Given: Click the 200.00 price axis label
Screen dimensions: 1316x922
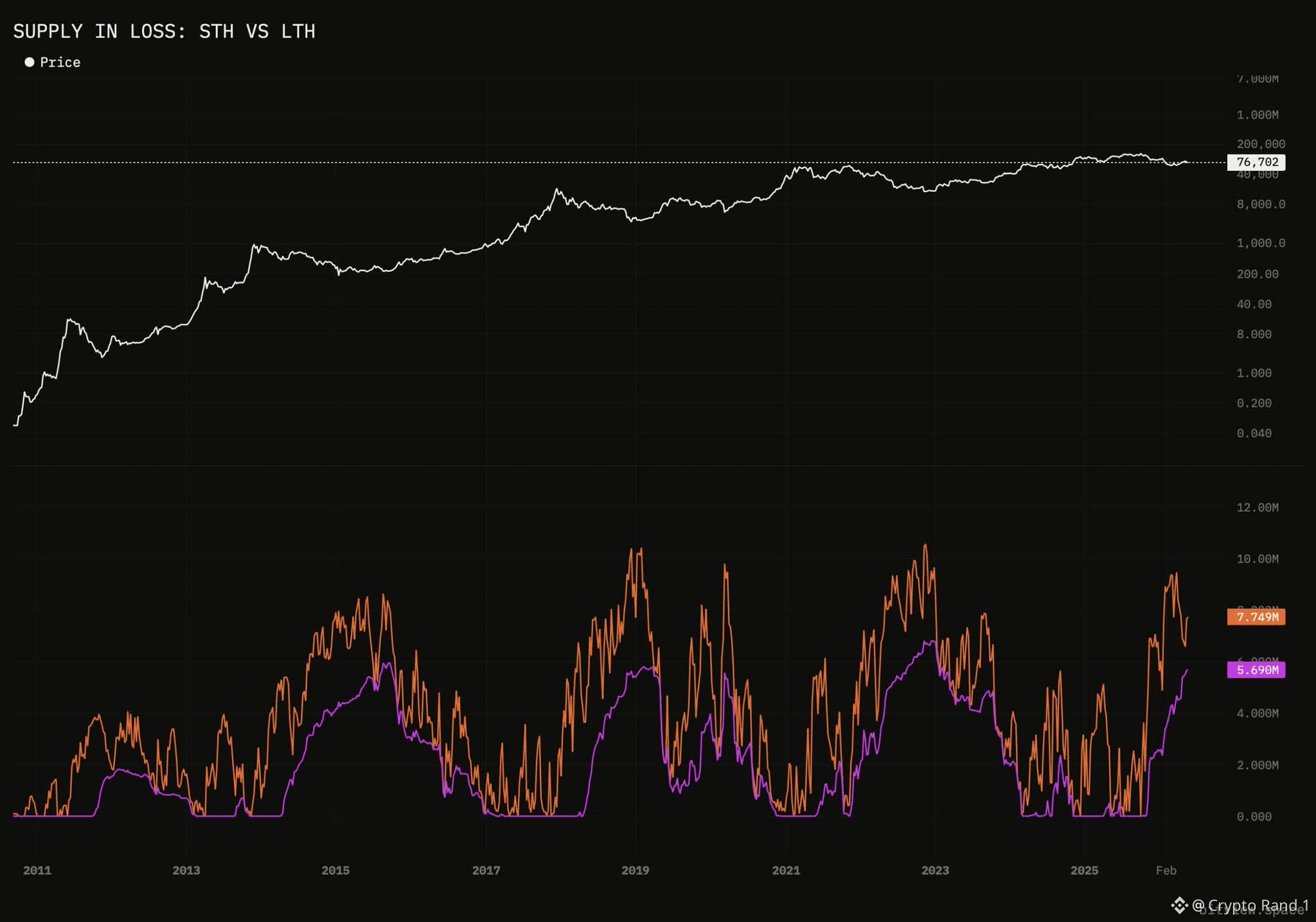Looking at the screenshot, I should pos(1258,274).
